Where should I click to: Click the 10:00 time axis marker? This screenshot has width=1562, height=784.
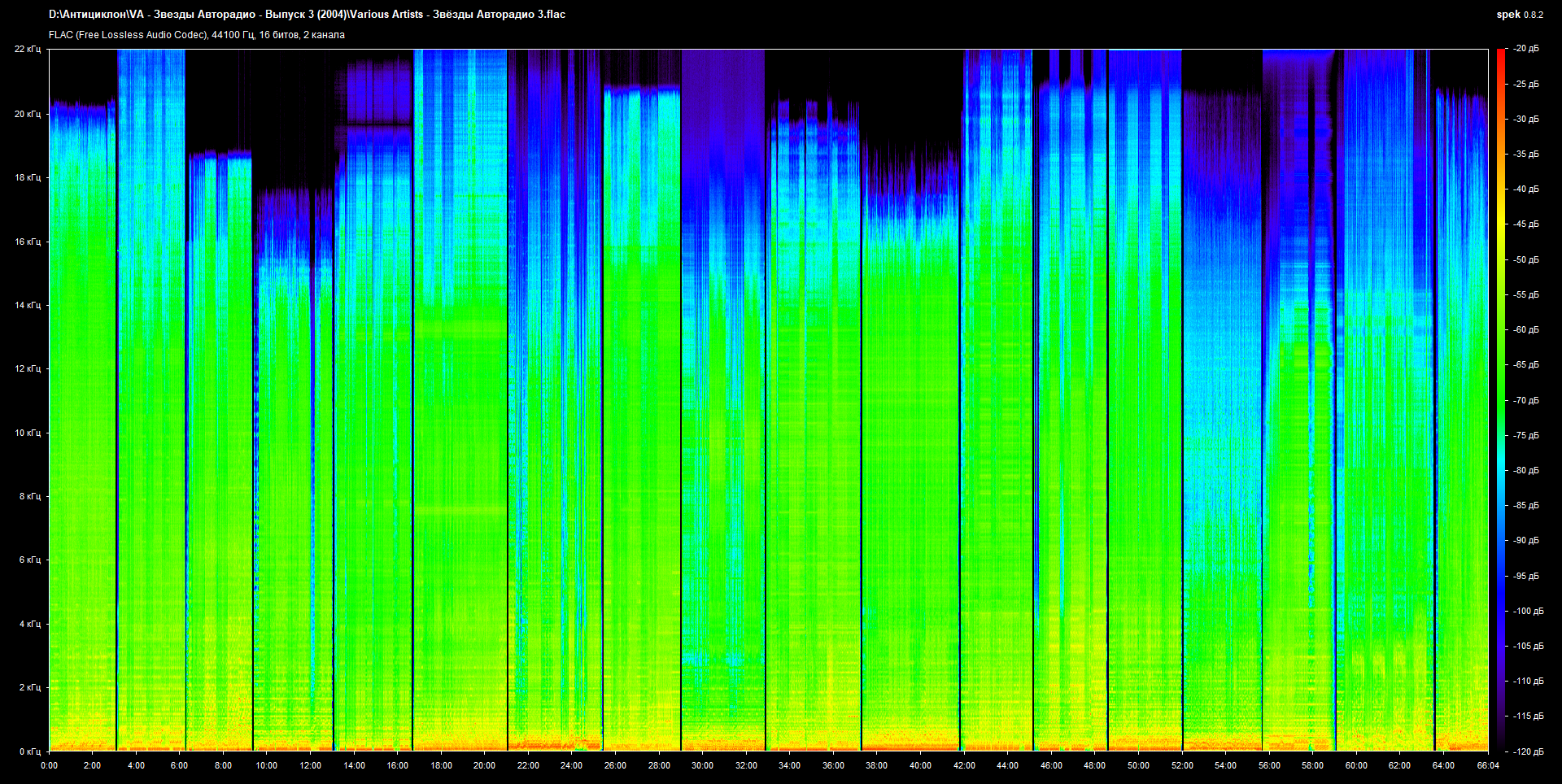tap(267, 765)
